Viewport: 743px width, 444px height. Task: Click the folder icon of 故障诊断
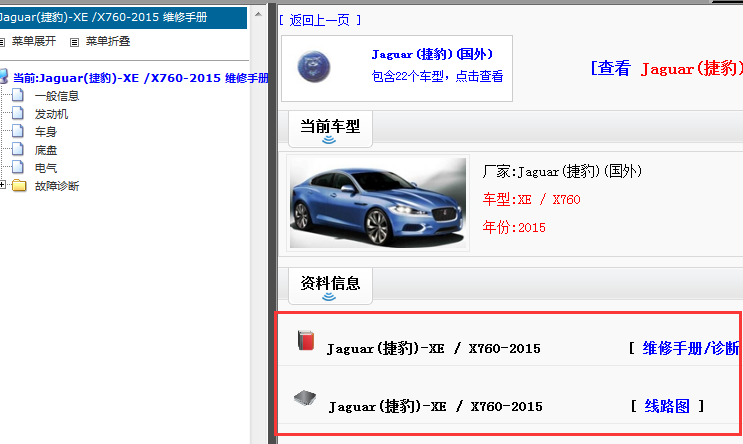tap(19, 185)
